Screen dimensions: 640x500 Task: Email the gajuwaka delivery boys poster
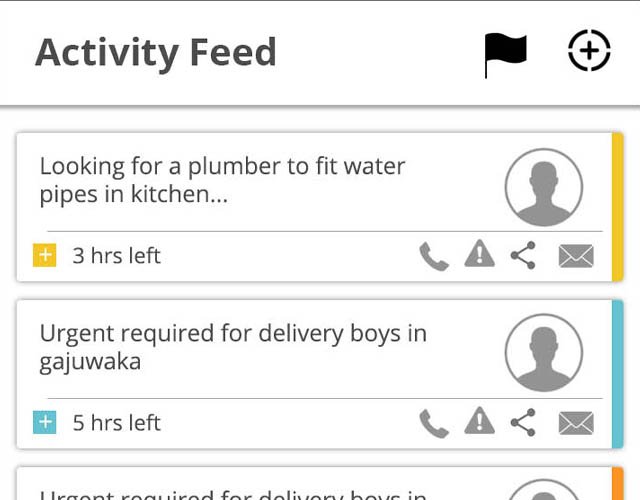[576, 424]
